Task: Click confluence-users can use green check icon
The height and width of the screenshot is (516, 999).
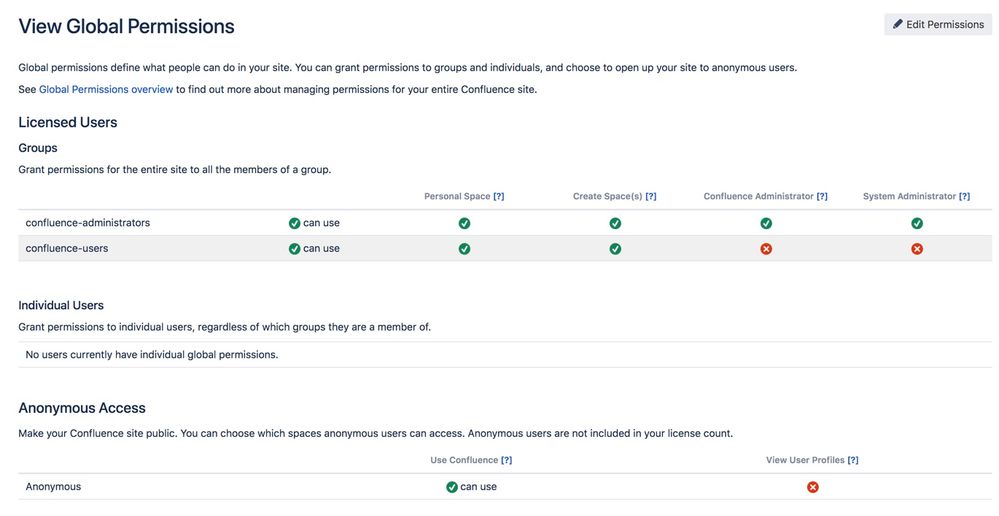Action: (295, 249)
